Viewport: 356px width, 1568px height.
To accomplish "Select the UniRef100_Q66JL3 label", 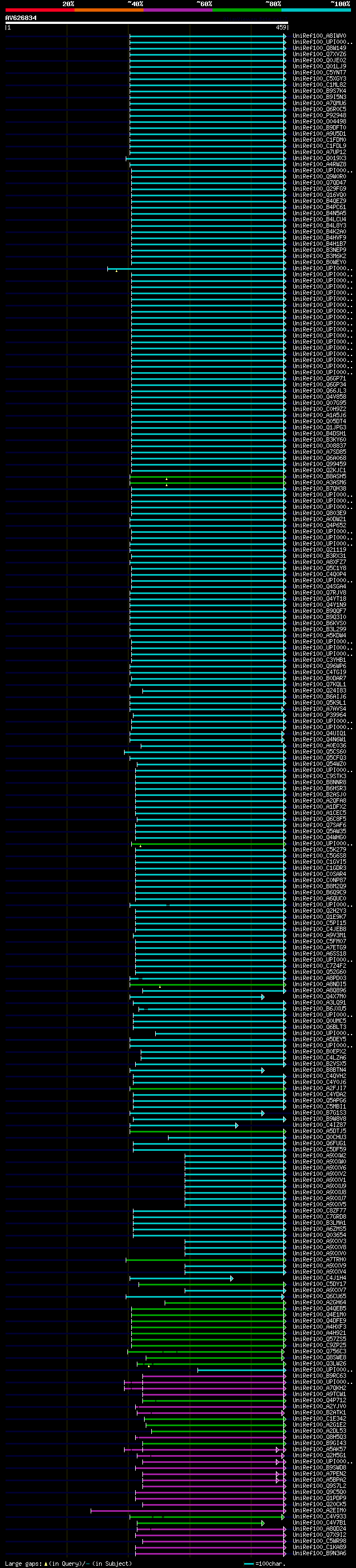I will coord(319,391).
